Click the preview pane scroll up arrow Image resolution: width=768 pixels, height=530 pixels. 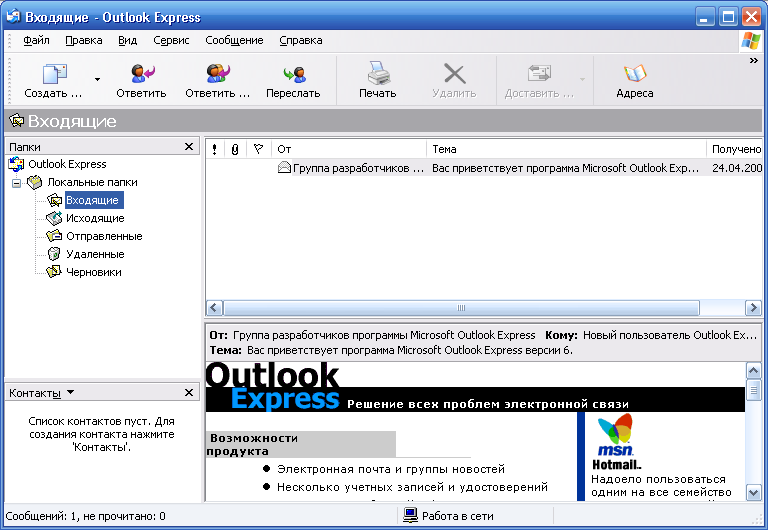tap(753, 371)
